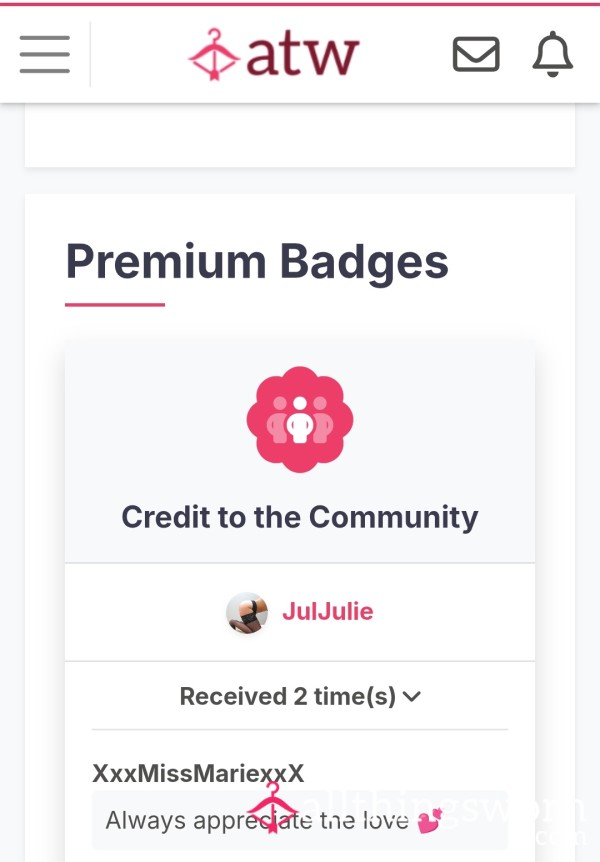The image size is (600, 862).
Task: Open messages with the envelope icon
Action: (476, 54)
